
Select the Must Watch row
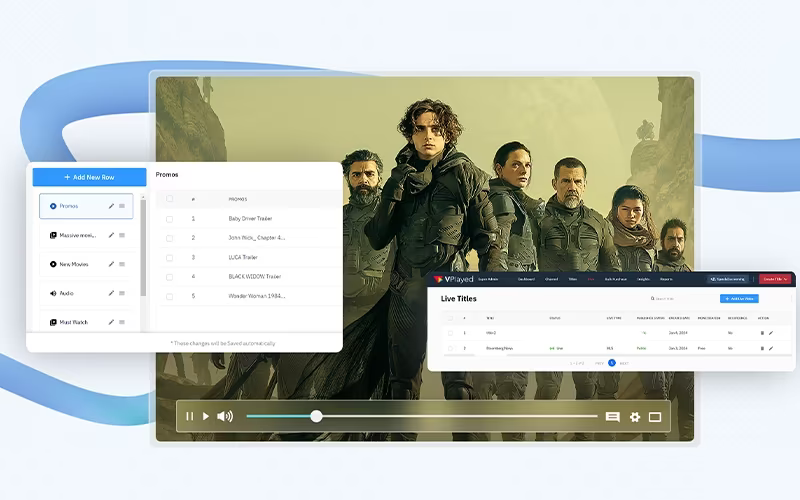(86, 322)
